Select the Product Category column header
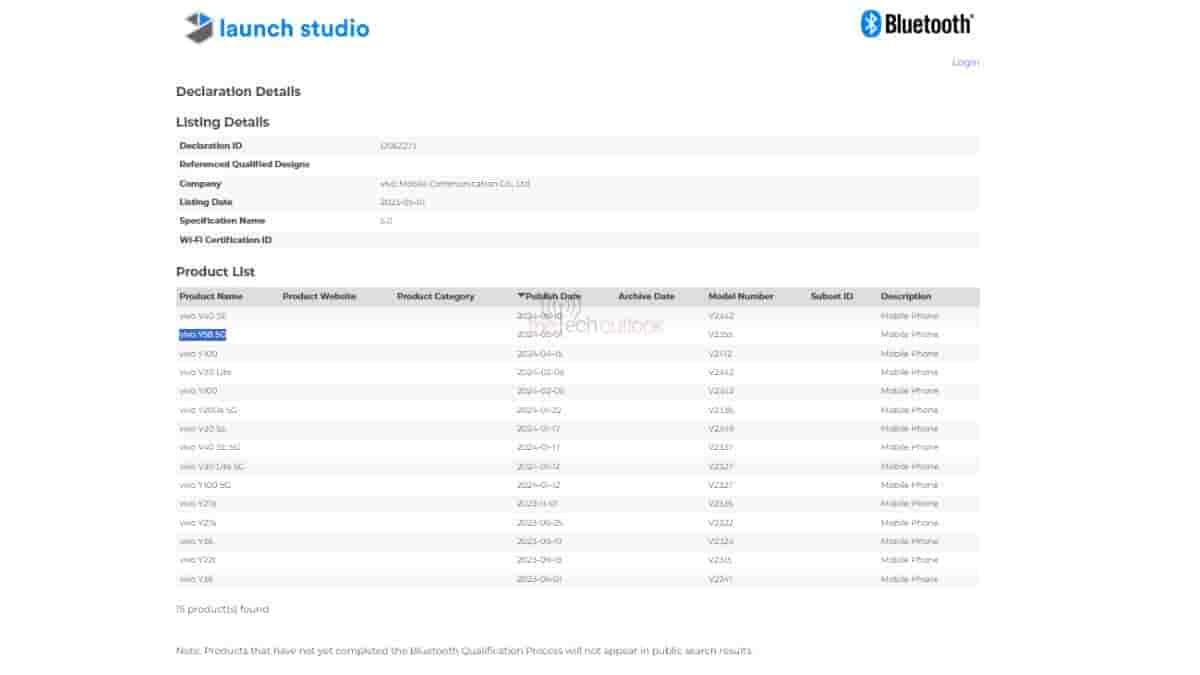This screenshot has width=1200, height=675. pos(435,297)
